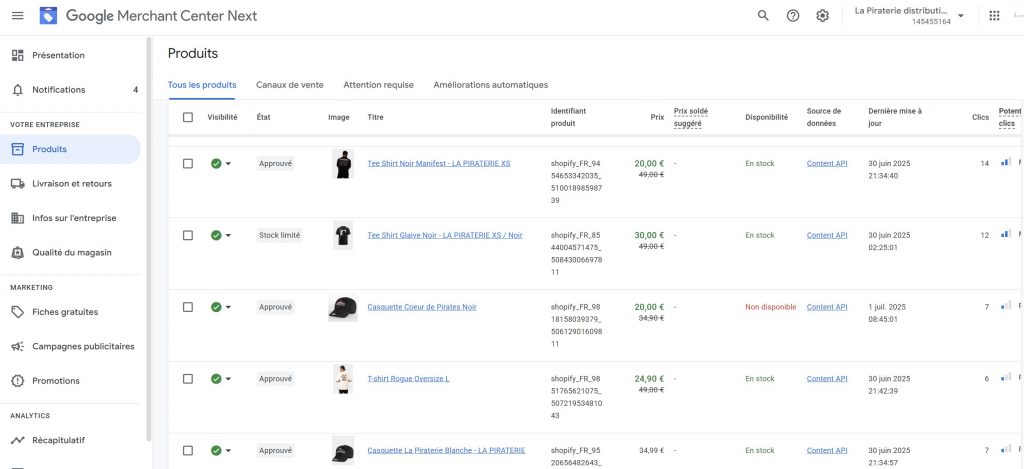Click the 24,90 € price value

(649, 379)
